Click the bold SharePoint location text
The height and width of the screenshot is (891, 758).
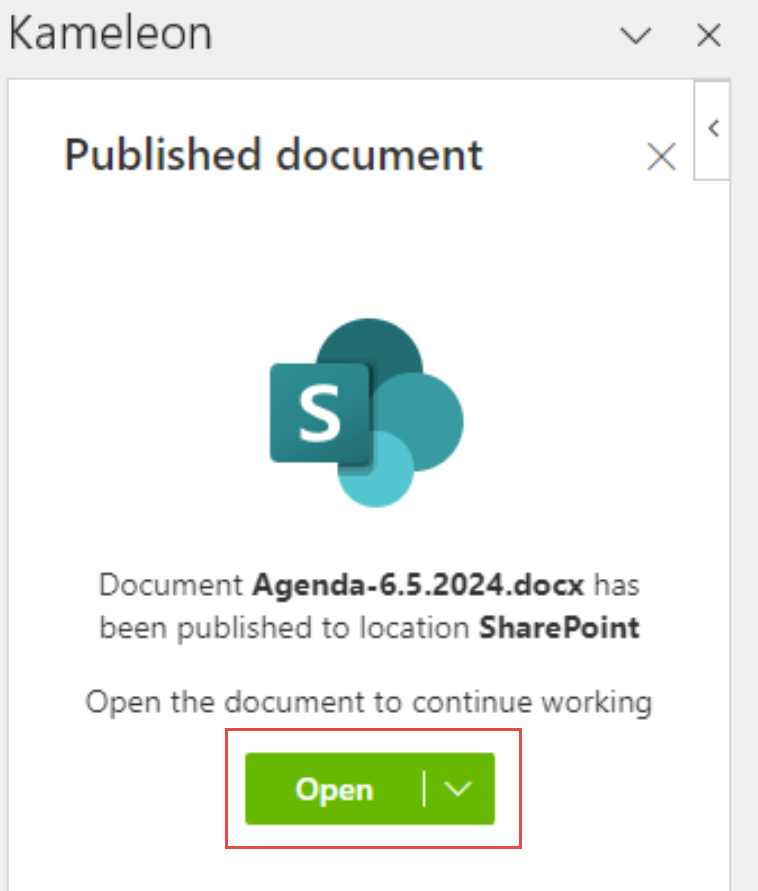click(x=560, y=628)
